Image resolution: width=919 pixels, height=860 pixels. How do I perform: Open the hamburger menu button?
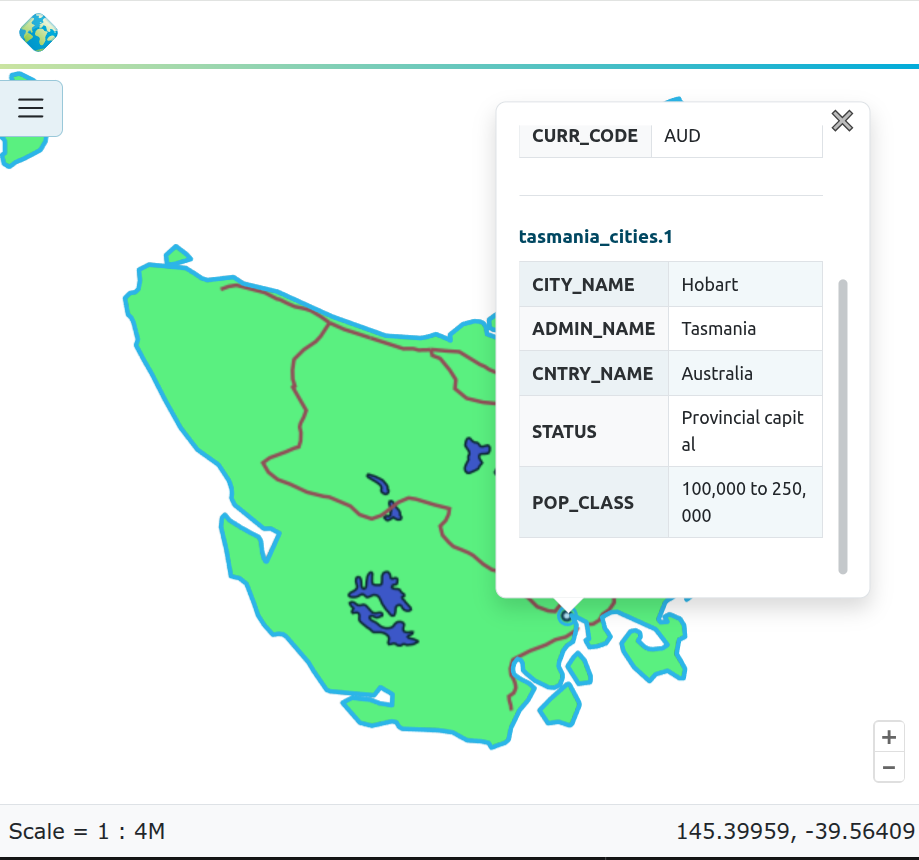pos(30,108)
